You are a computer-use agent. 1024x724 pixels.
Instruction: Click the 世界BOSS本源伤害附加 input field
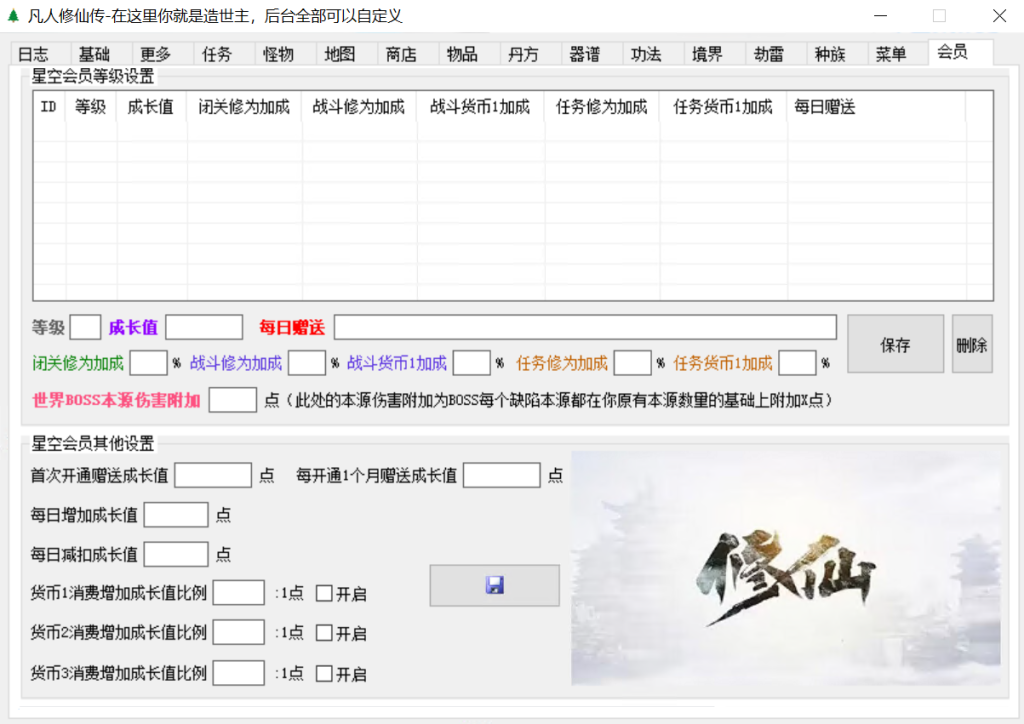click(x=233, y=400)
